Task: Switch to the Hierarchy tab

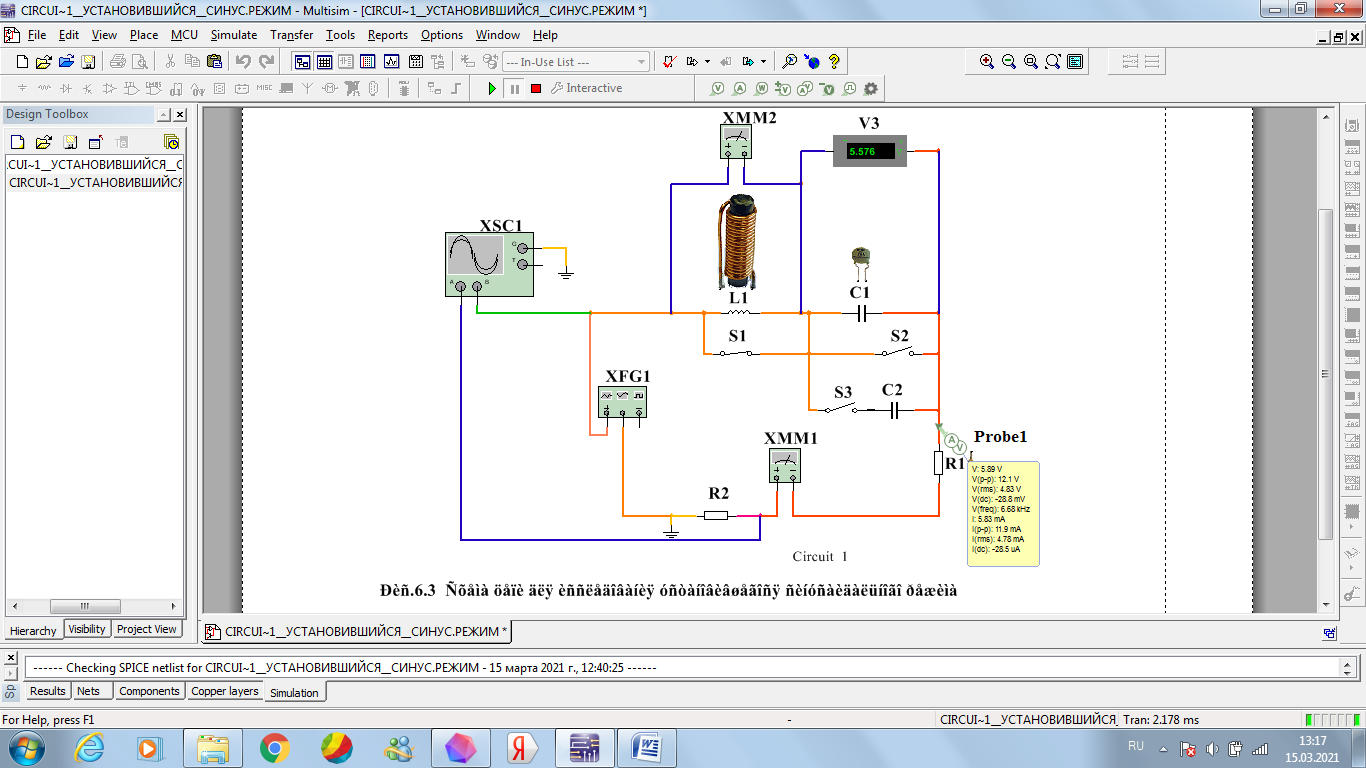Action: (33, 630)
